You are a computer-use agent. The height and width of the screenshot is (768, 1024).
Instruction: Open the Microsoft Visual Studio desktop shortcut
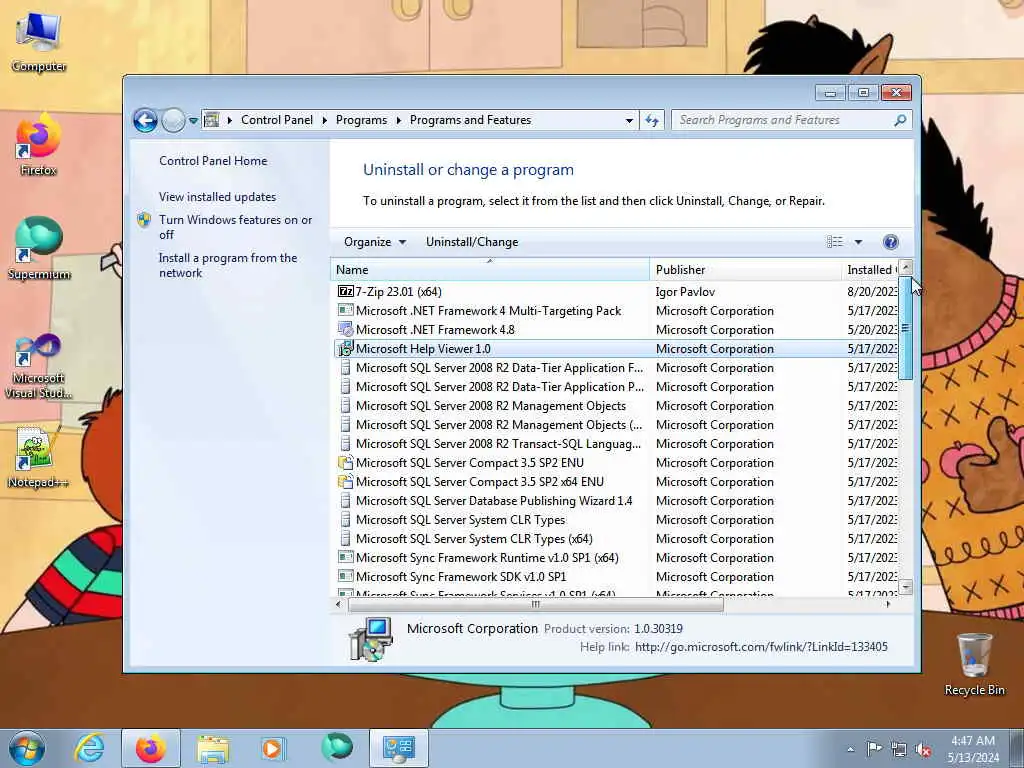(39, 366)
